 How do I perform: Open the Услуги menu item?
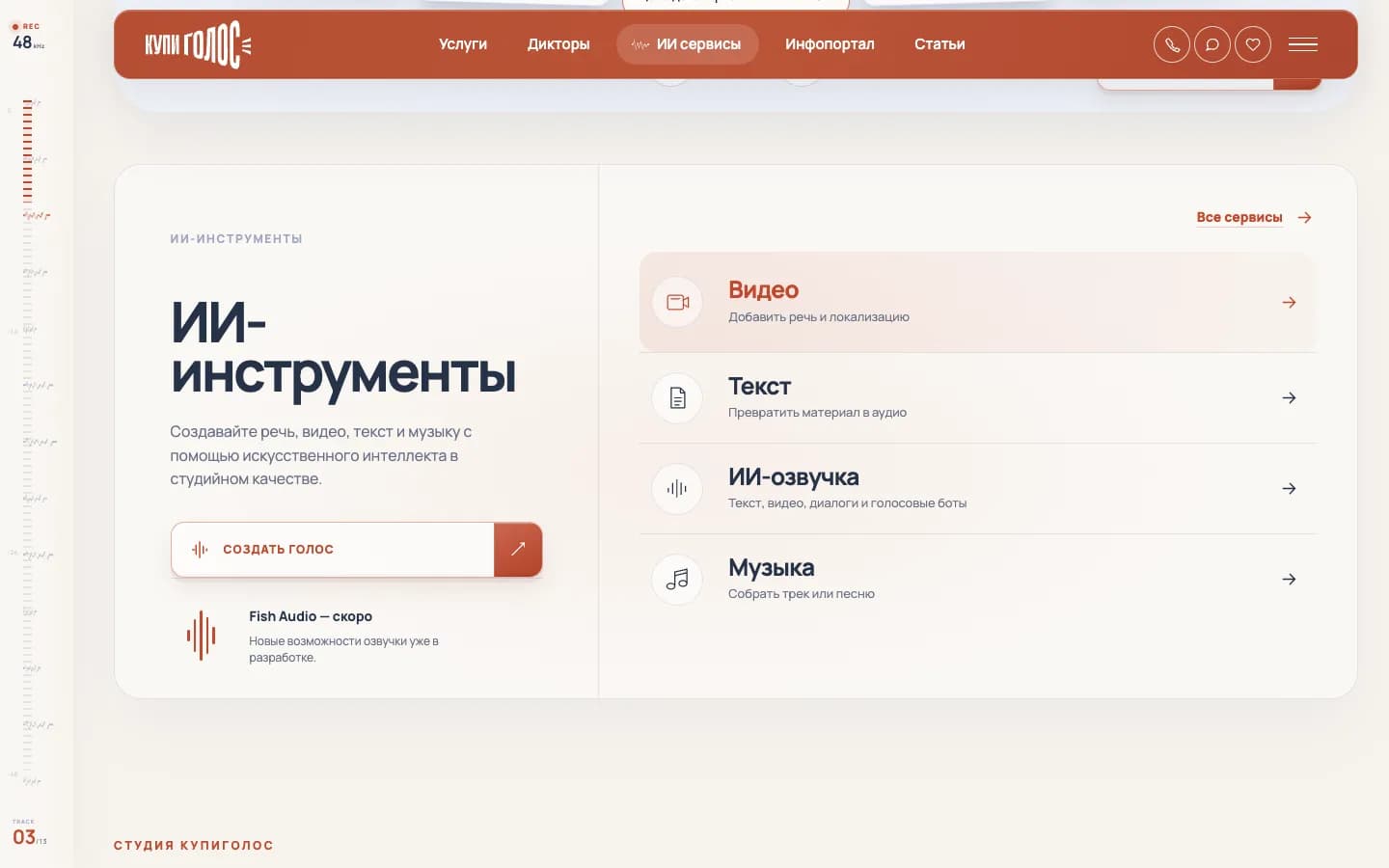pos(463,44)
